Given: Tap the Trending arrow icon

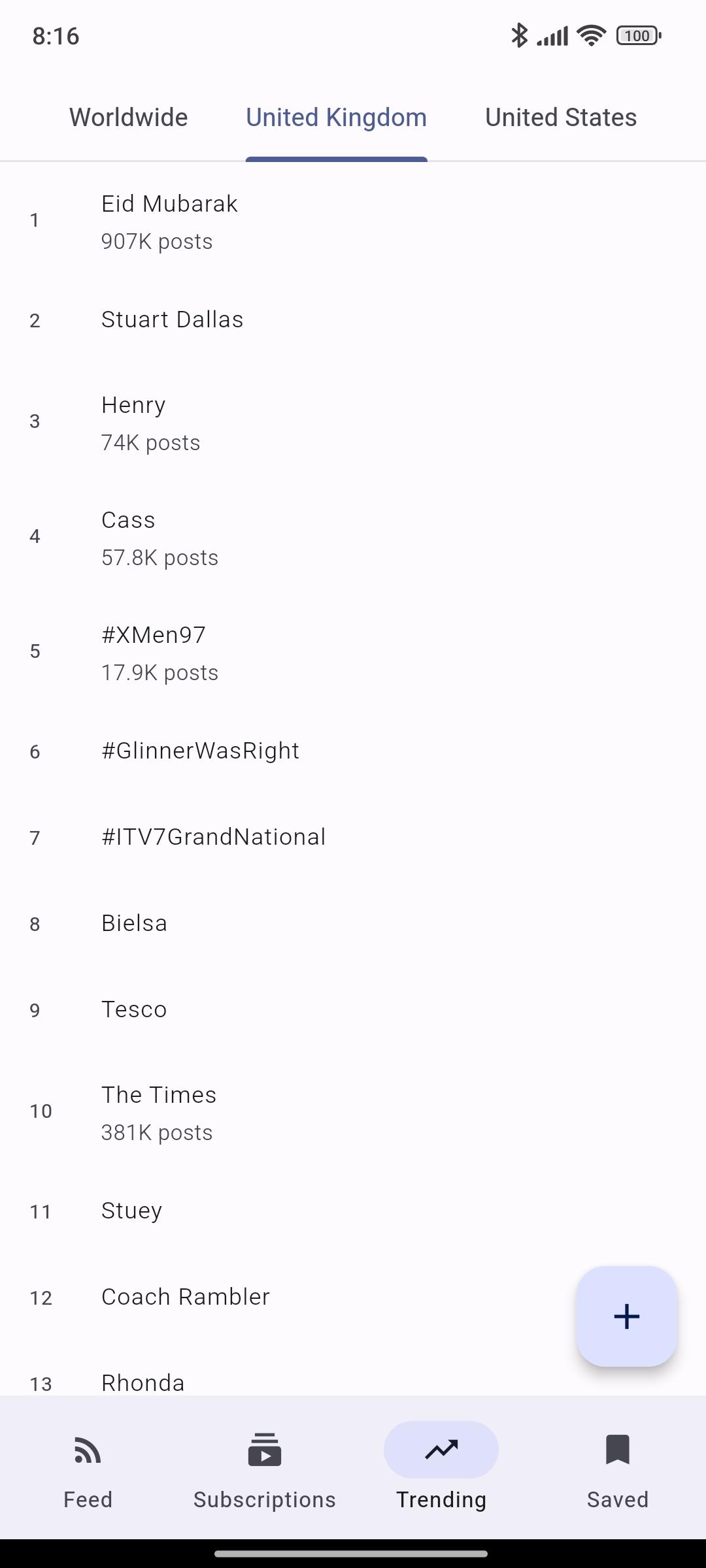Looking at the screenshot, I should [x=441, y=1450].
